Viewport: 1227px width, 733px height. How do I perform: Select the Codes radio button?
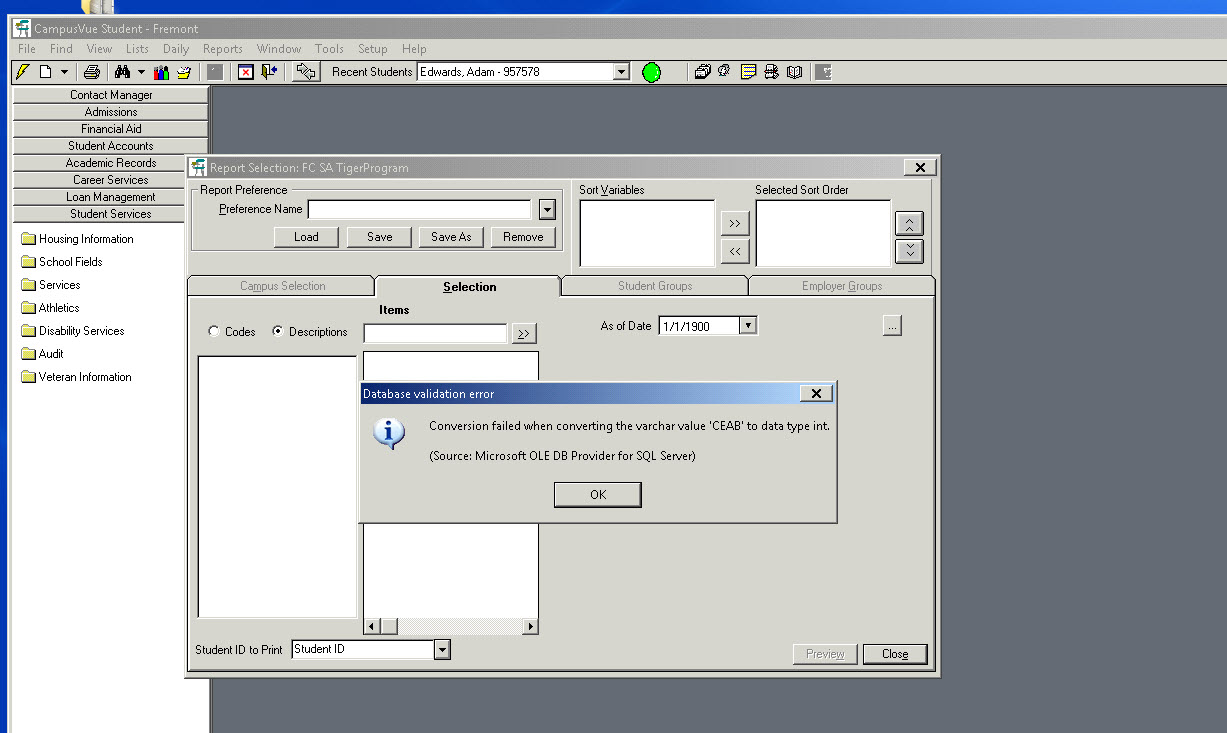[x=214, y=331]
